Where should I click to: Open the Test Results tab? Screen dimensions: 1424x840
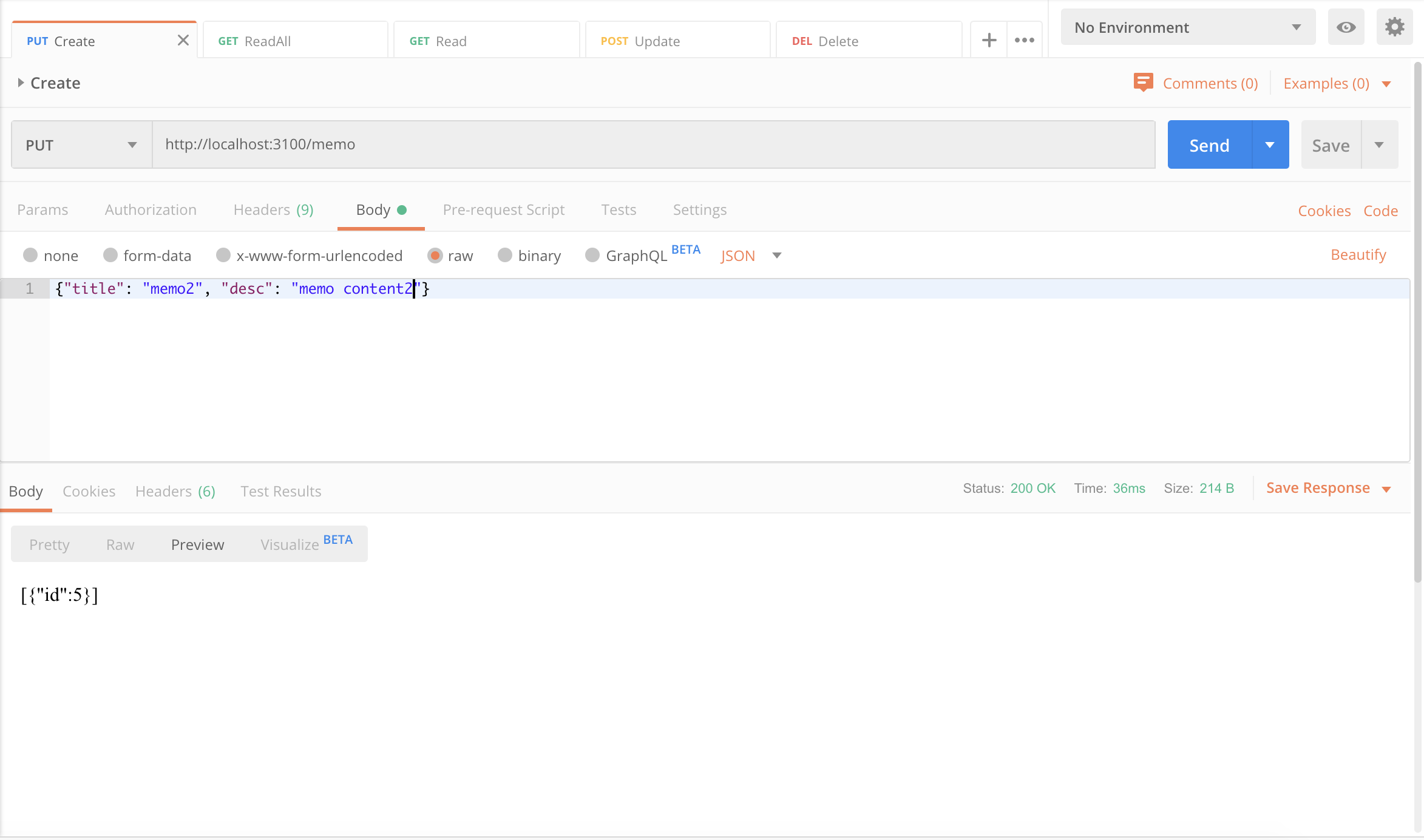(280, 492)
